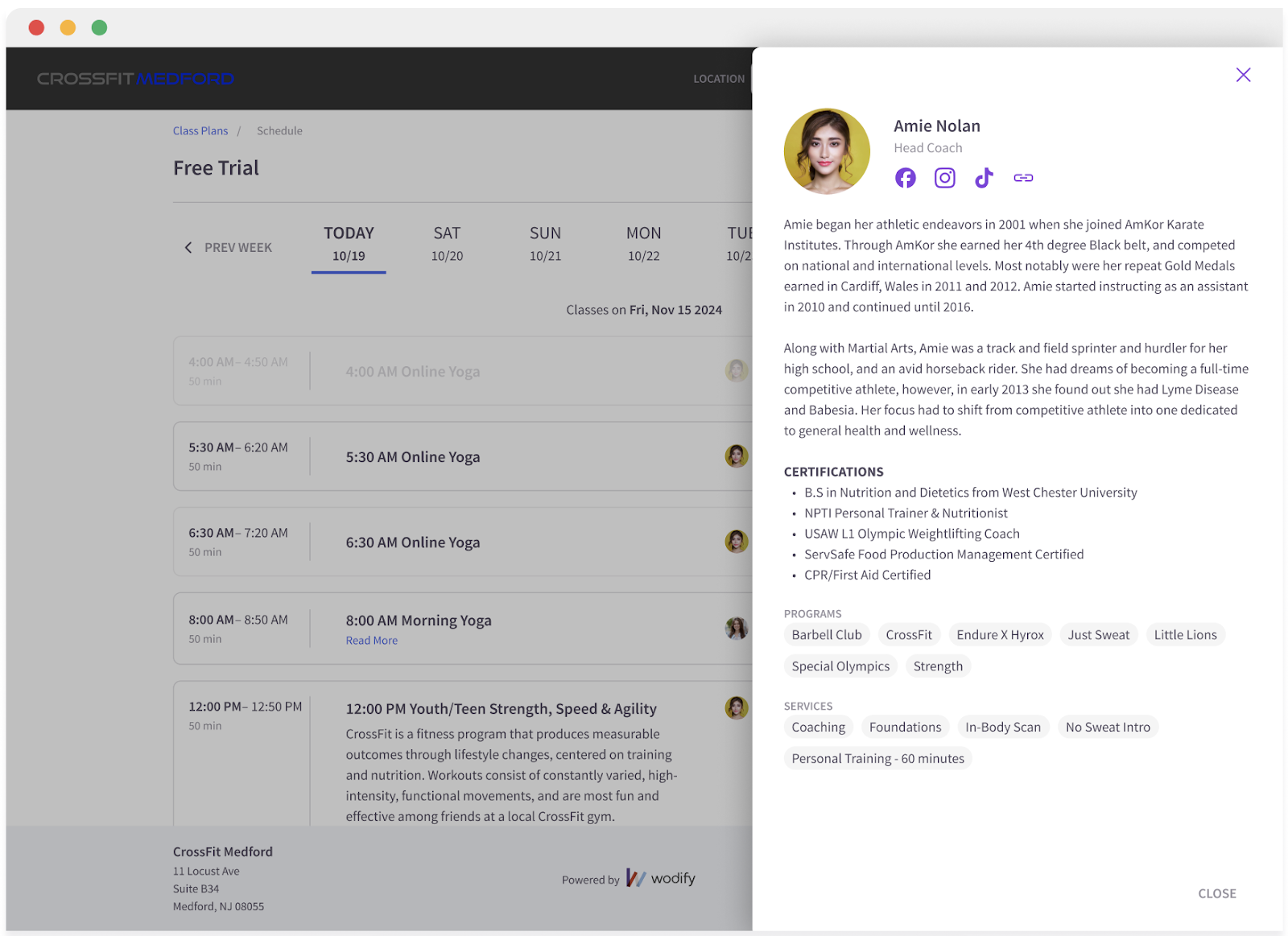Click CPR/First Aid Certified item
Viewport: 1288px width, 936px height.
[x=867, y=575]
